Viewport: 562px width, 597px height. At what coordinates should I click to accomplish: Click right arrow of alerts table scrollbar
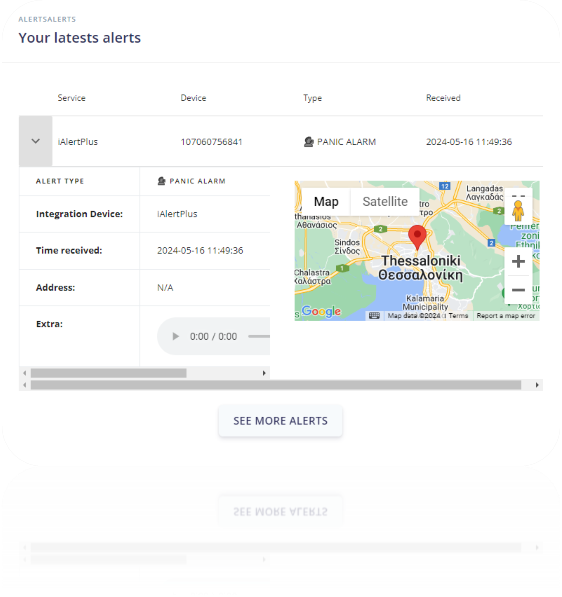537,385
